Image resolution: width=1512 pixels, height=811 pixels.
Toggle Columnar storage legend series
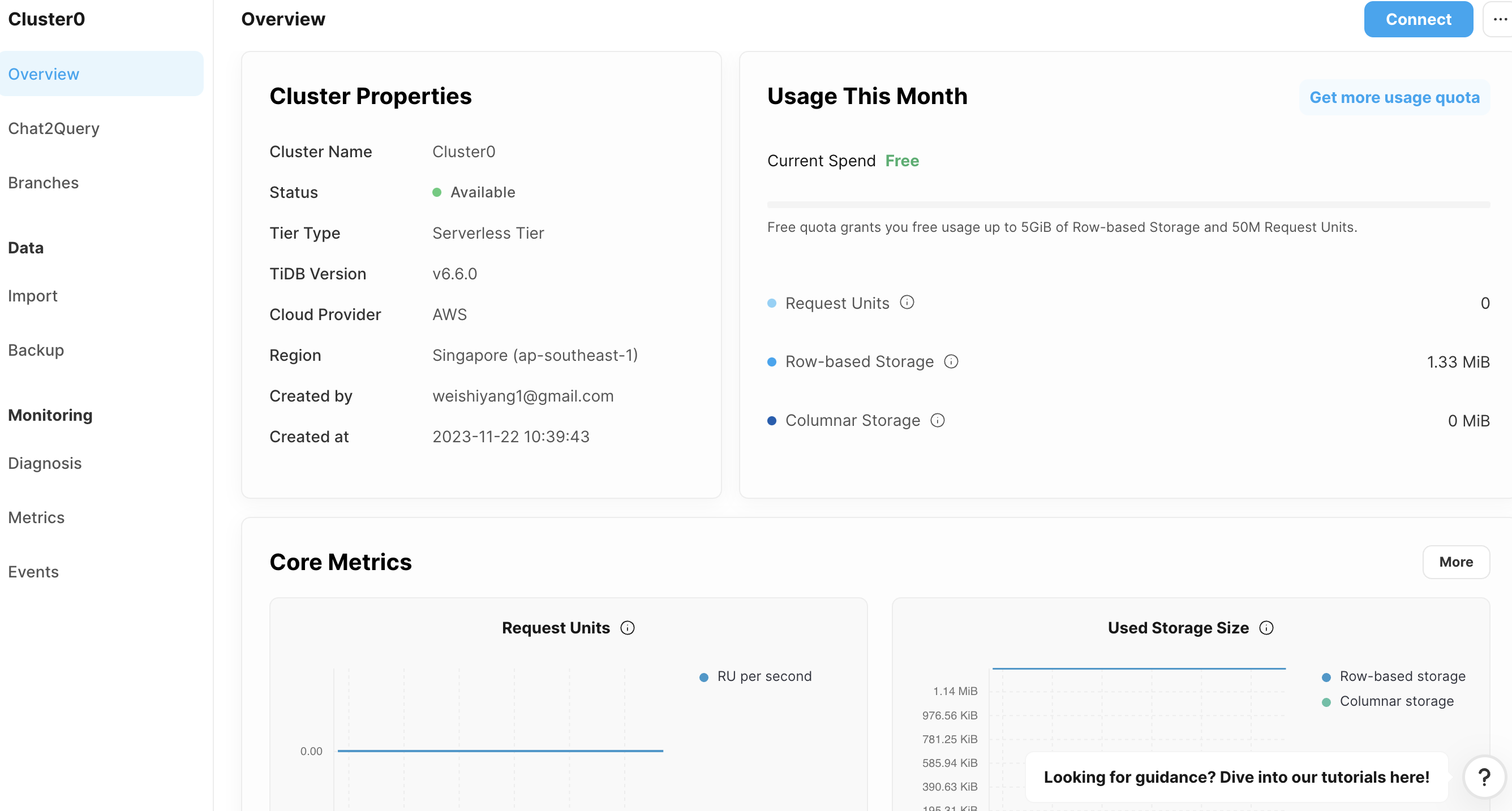pyautogui.click(x=1388, y=701)
